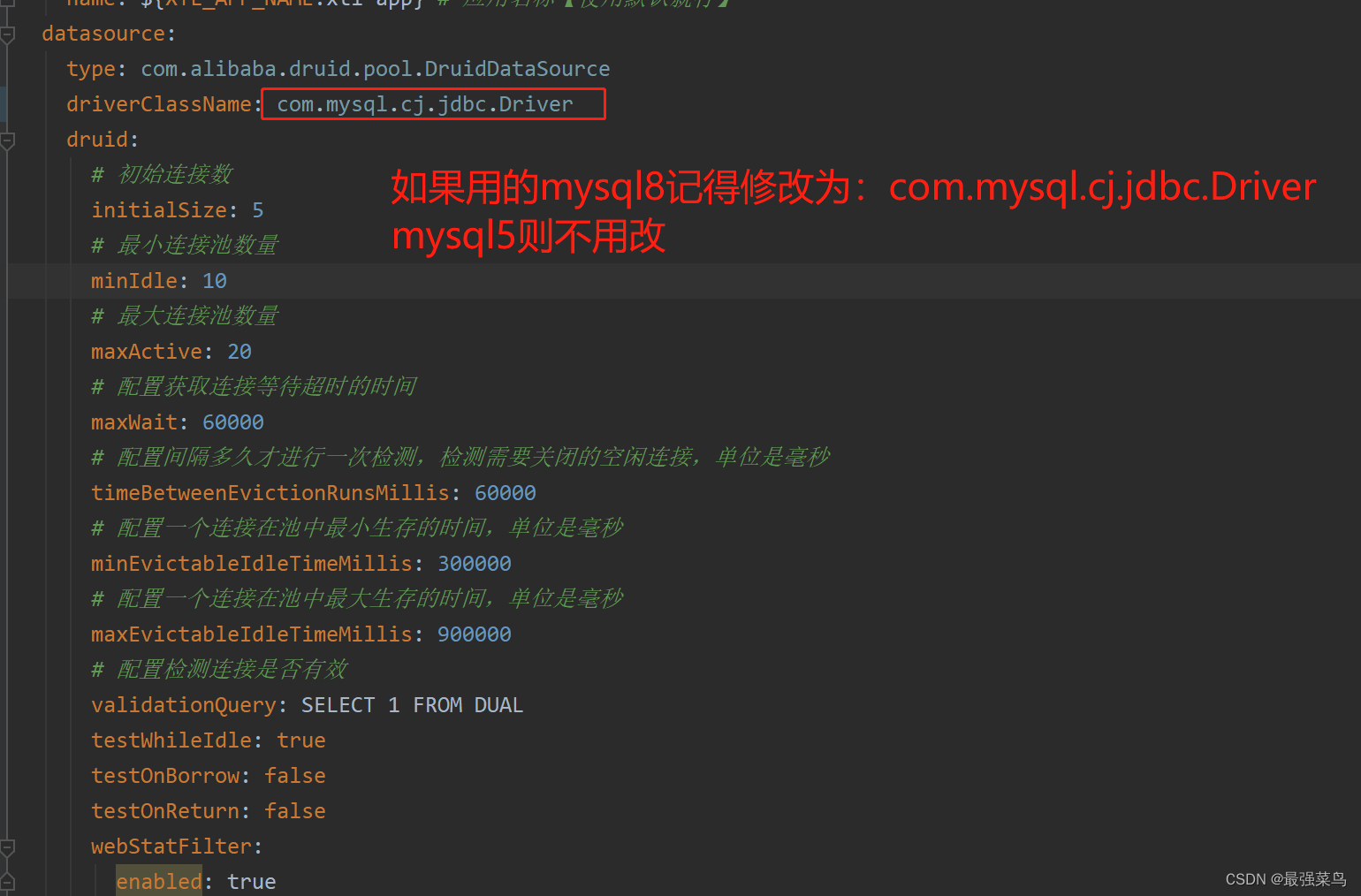Place cursor in com.mysql.cj.jdbc.Driver value
The height and width of the screenshot is (896, 1361).
pyautogui.click(x=425, y=104)
